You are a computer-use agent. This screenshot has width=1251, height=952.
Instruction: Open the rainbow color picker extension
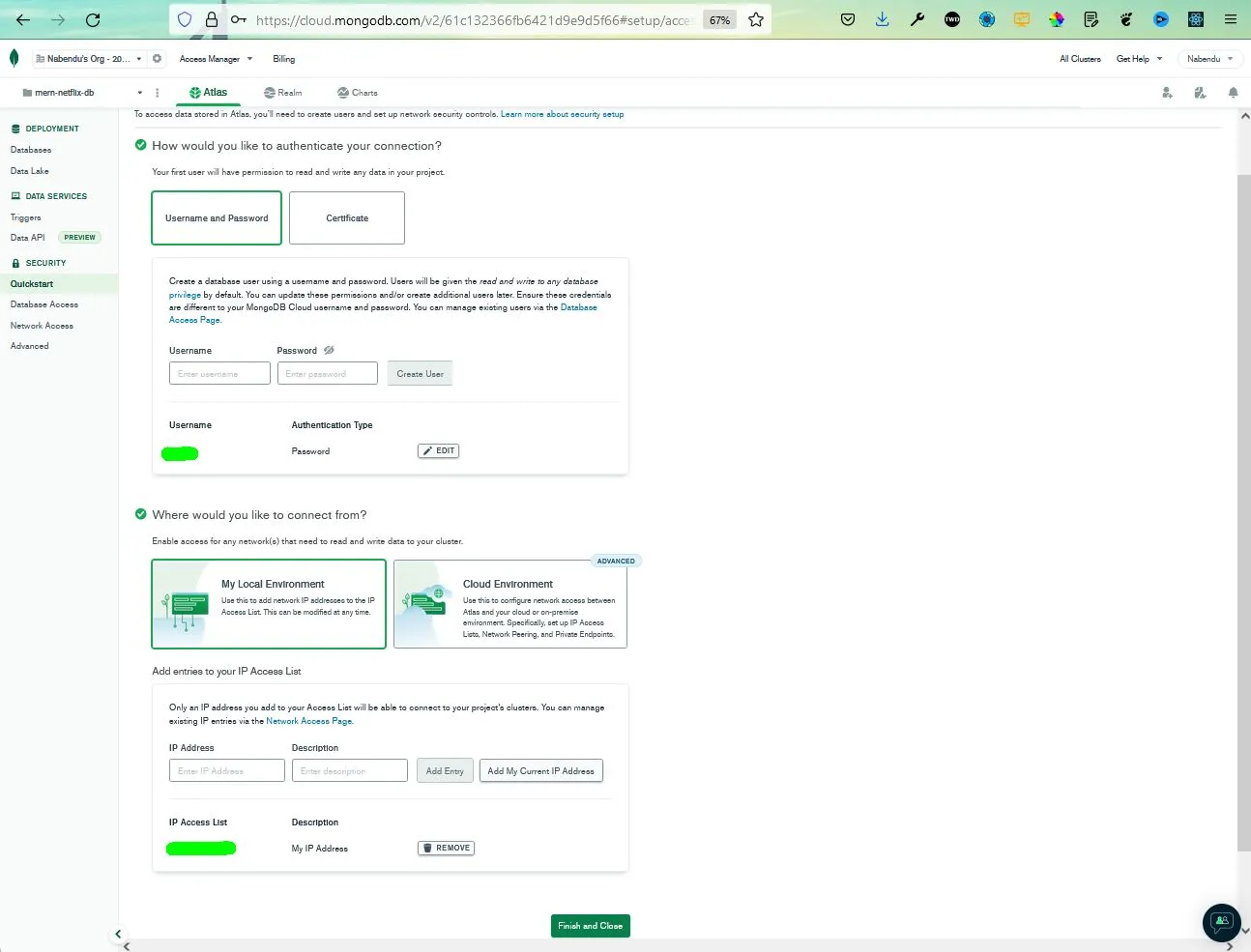point(1057,19)
